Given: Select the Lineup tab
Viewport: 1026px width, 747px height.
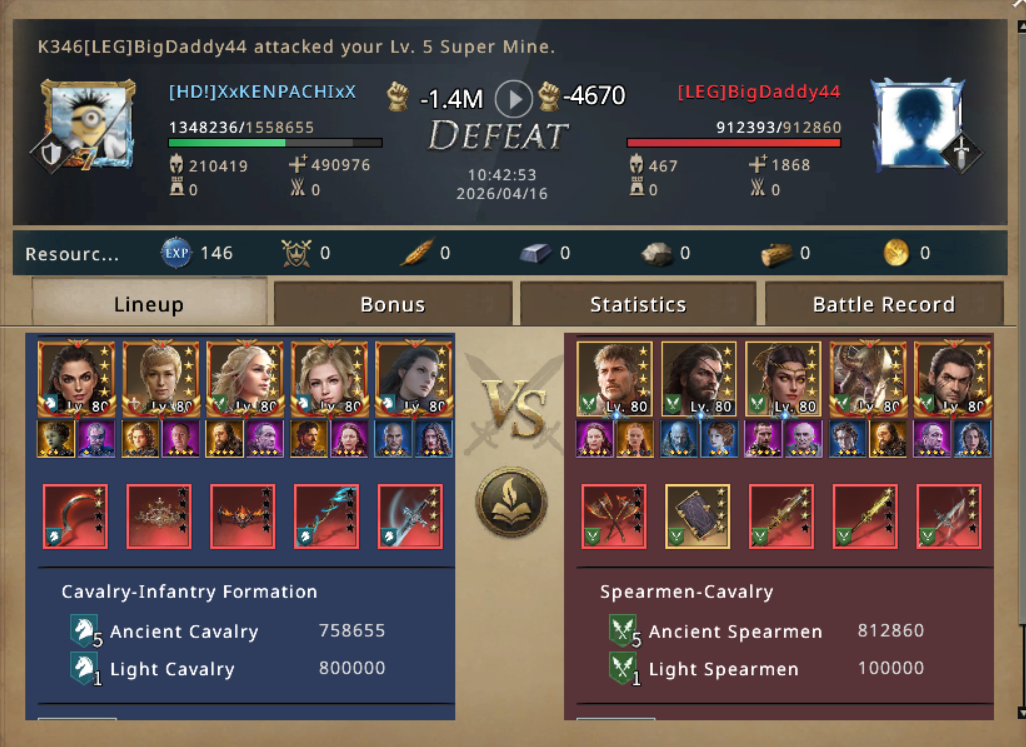Looking at the screenshot, I should 149,303.
